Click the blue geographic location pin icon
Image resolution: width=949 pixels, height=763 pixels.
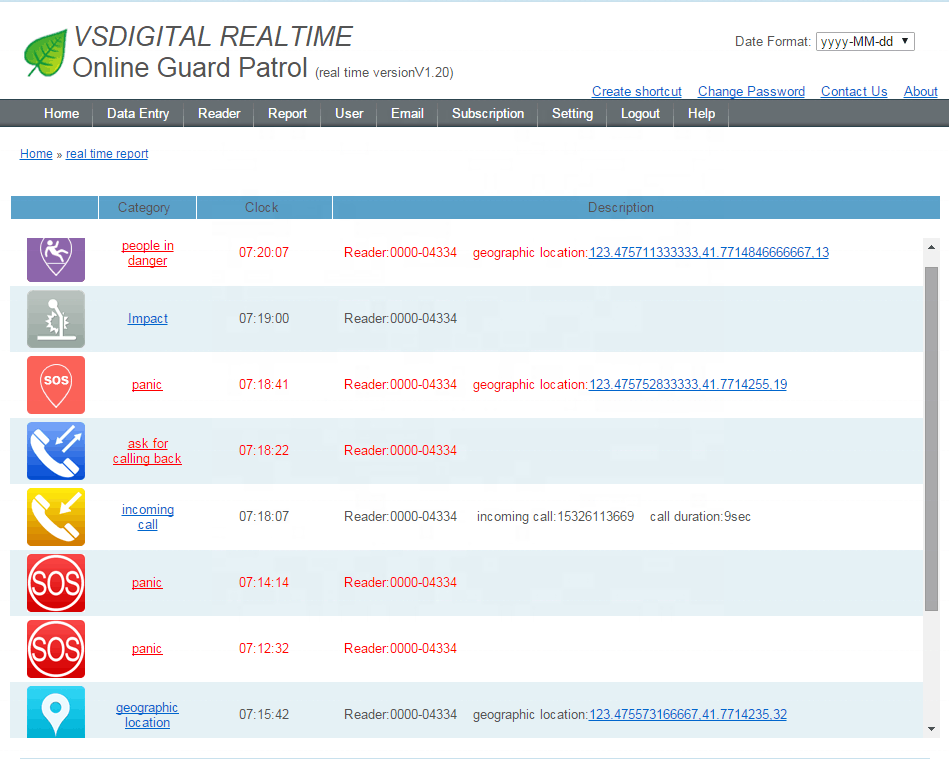56,712
